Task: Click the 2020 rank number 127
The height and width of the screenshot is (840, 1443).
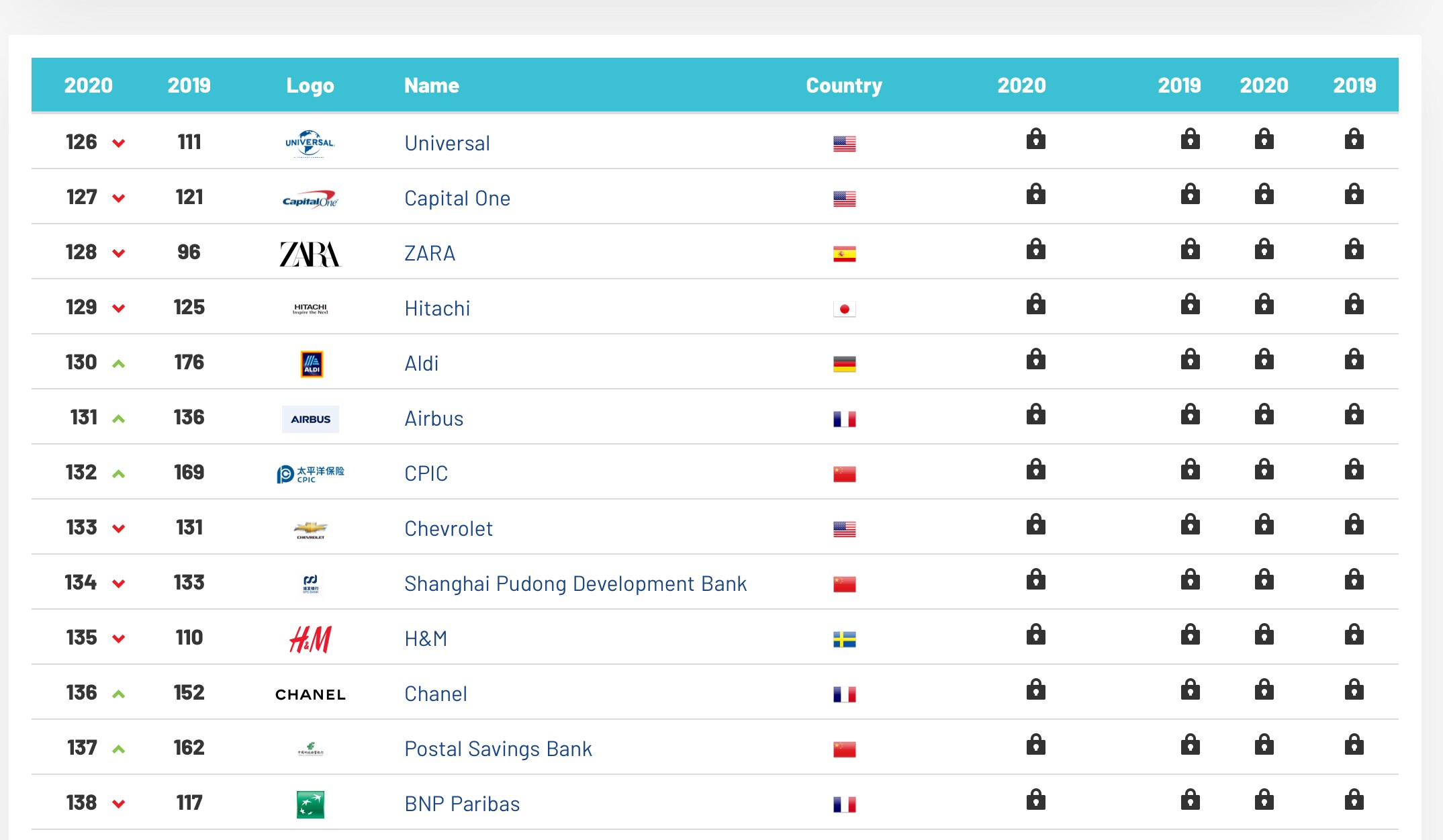Action: tap(82, 197)
